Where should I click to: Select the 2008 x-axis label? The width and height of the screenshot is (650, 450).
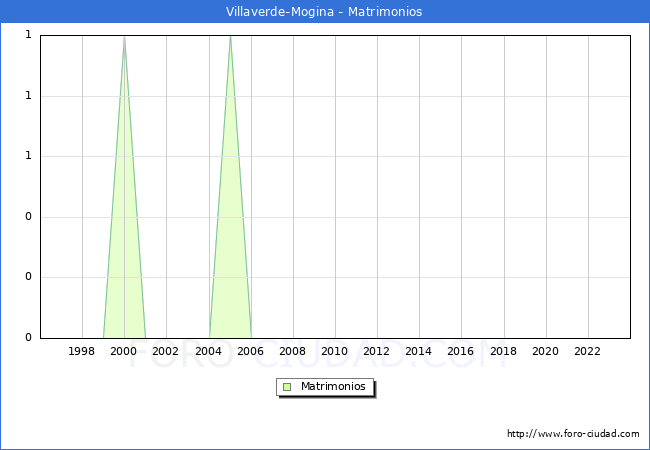point(292,351)
